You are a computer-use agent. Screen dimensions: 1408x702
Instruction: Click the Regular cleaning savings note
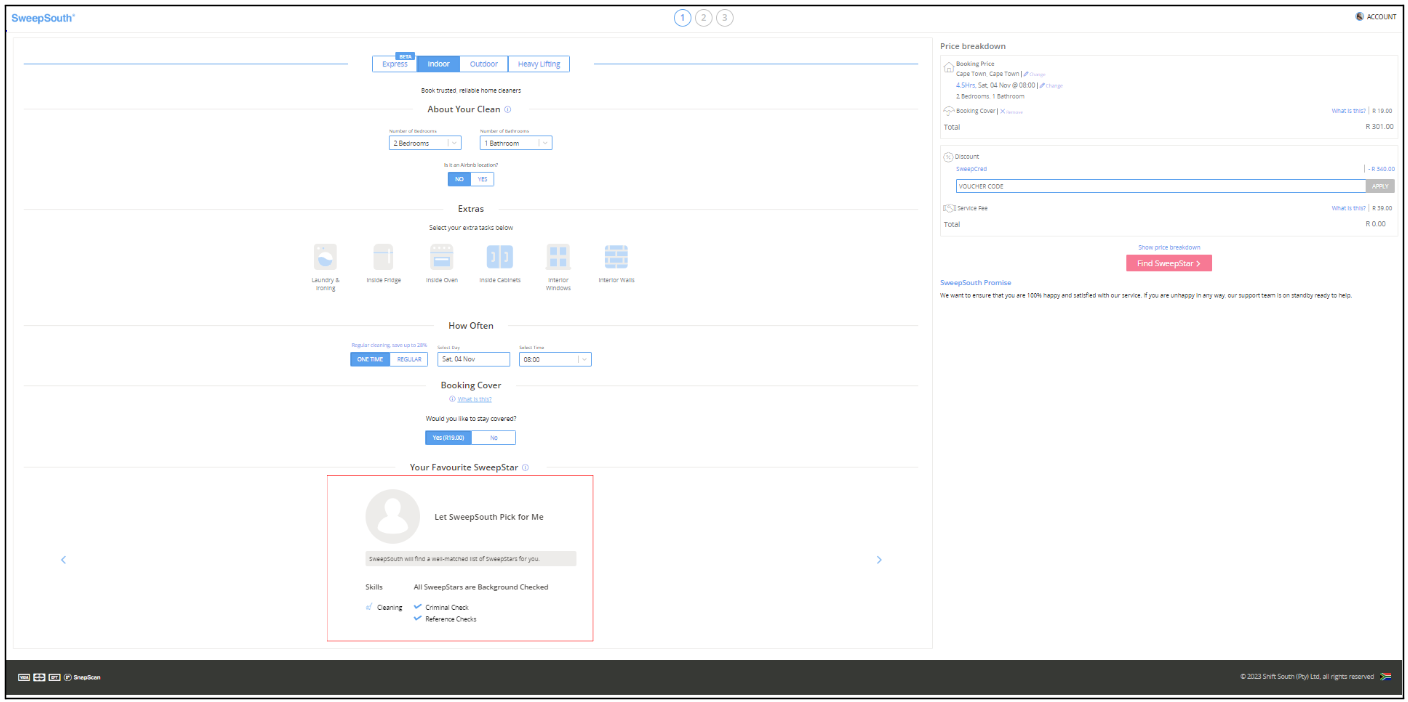coord(389,345)
